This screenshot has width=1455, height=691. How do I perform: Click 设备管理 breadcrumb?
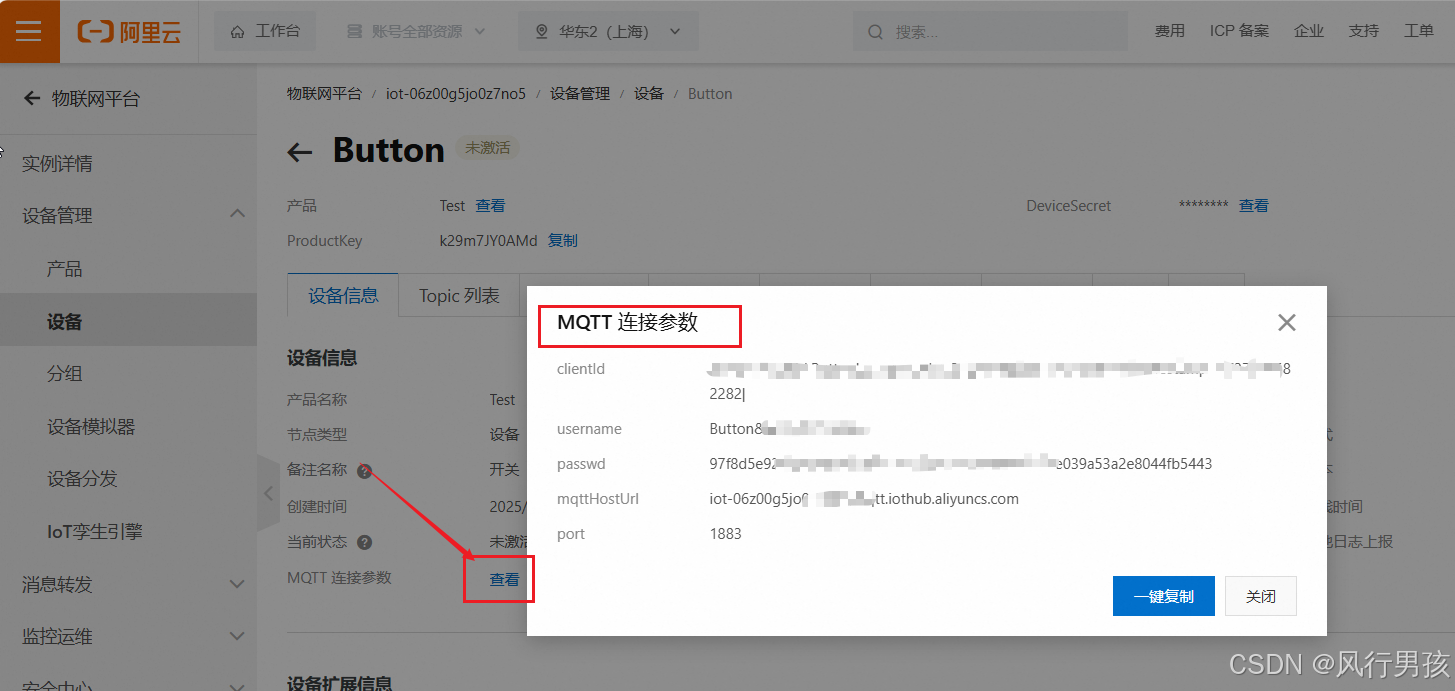pyautogui.click(x=580, y=93)
